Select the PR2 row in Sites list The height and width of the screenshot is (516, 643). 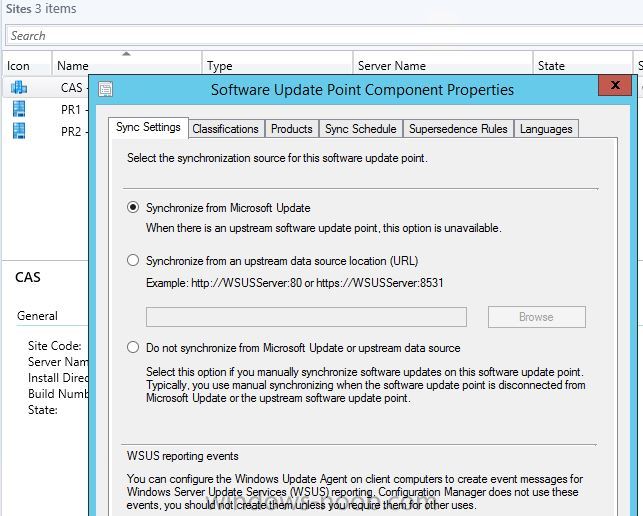click(45, 131)
